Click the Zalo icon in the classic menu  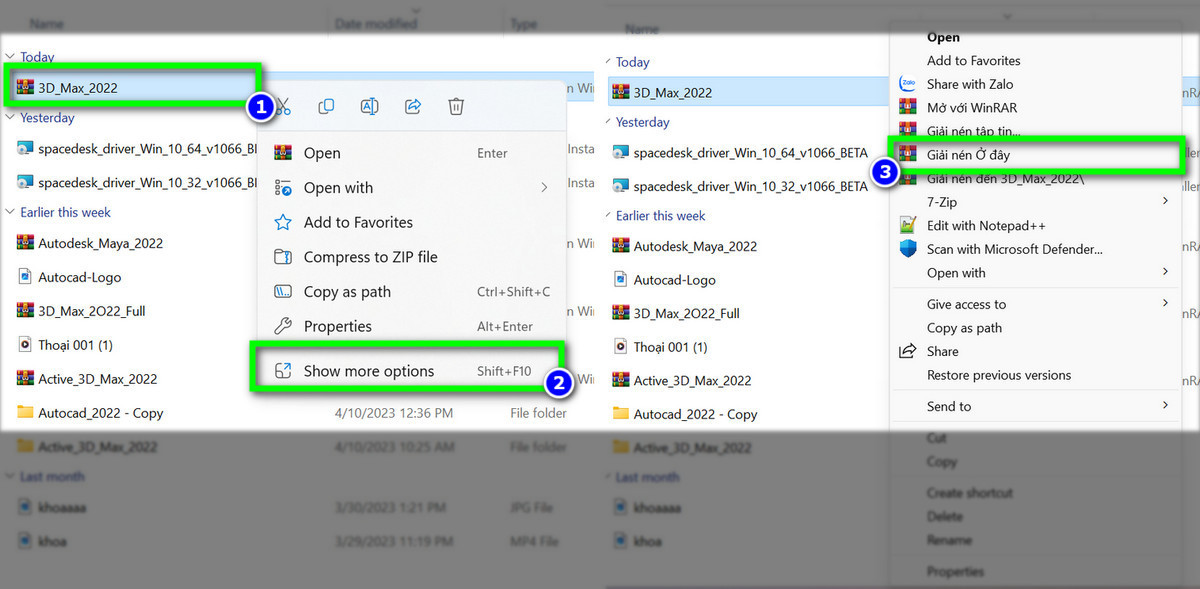(908, 84)
